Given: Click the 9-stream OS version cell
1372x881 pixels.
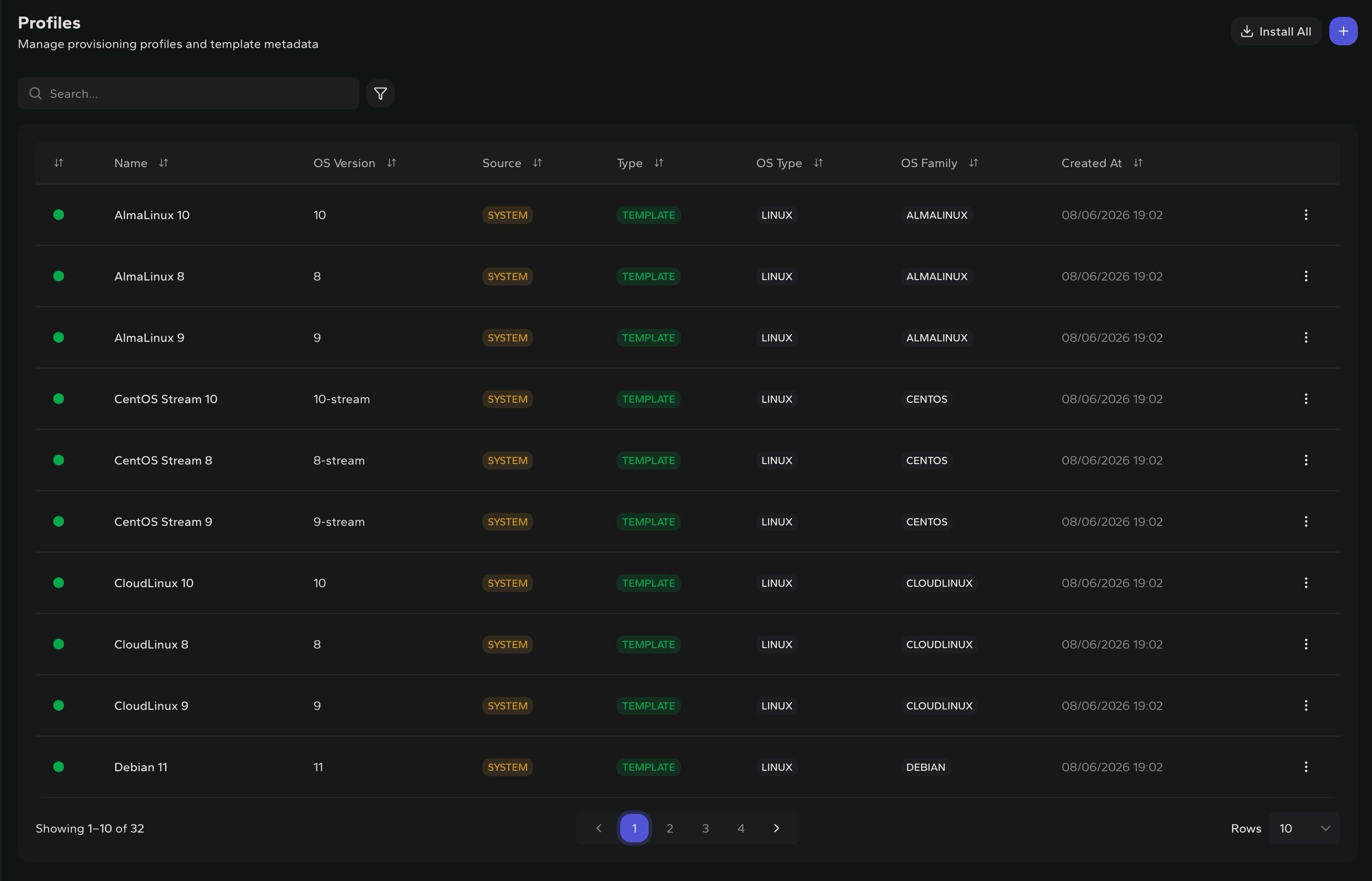Looking at the screenshot, I should tap(339, 522).
